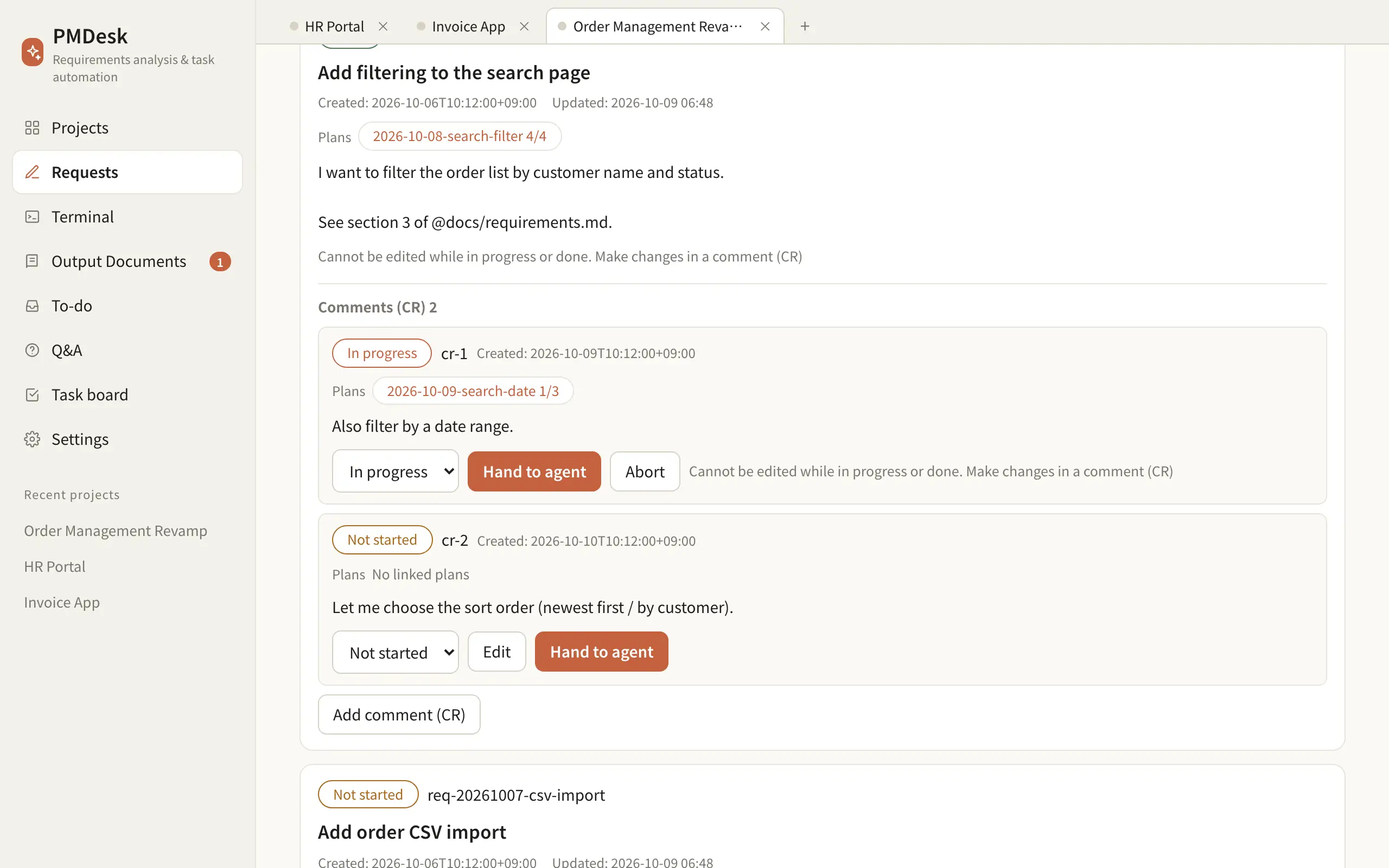Go to Output Documents
The height and width of the screenshot is (868, 1389).
tap(128, 261)
